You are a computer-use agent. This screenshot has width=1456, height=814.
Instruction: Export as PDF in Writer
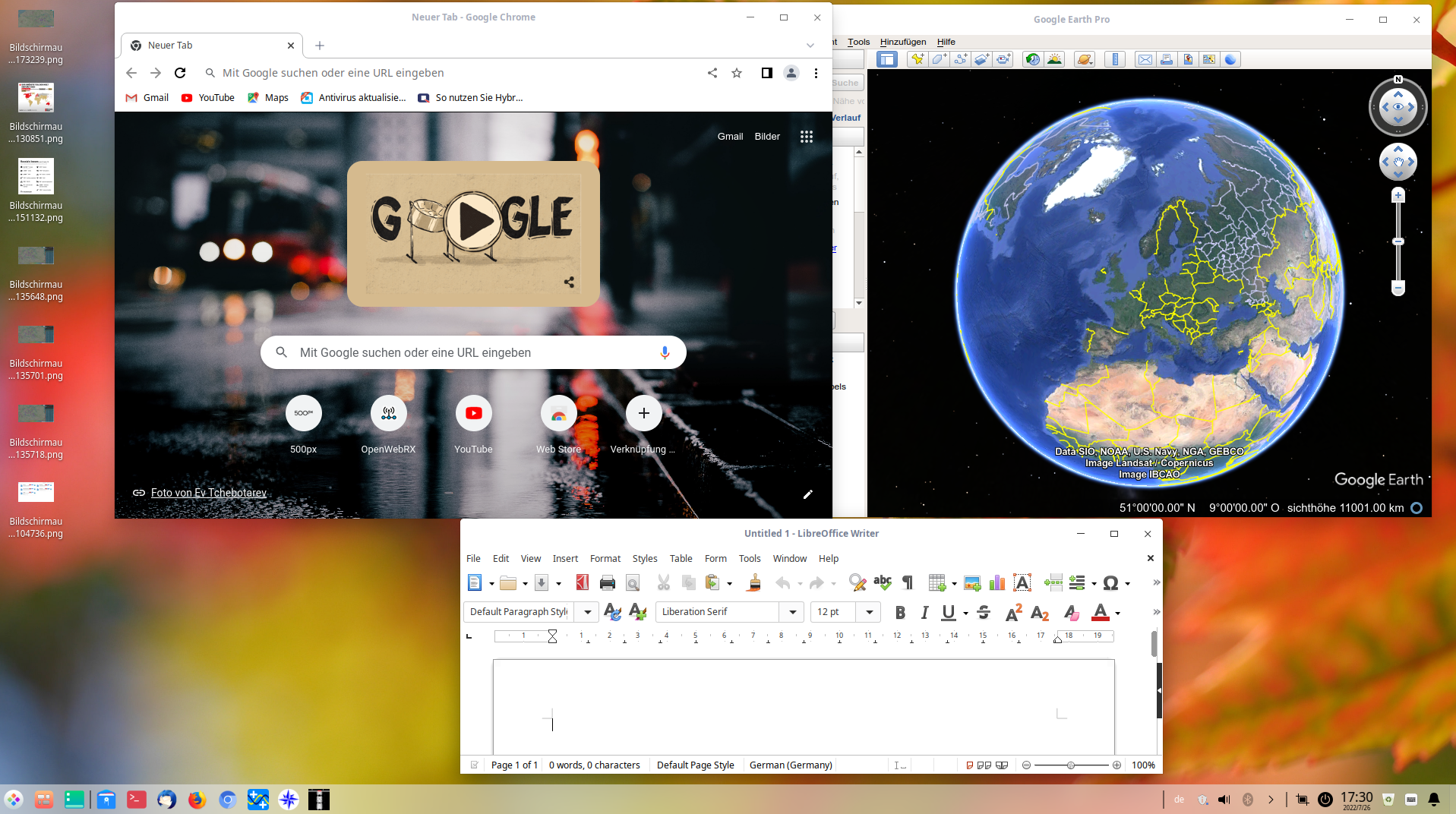point(583,582)
